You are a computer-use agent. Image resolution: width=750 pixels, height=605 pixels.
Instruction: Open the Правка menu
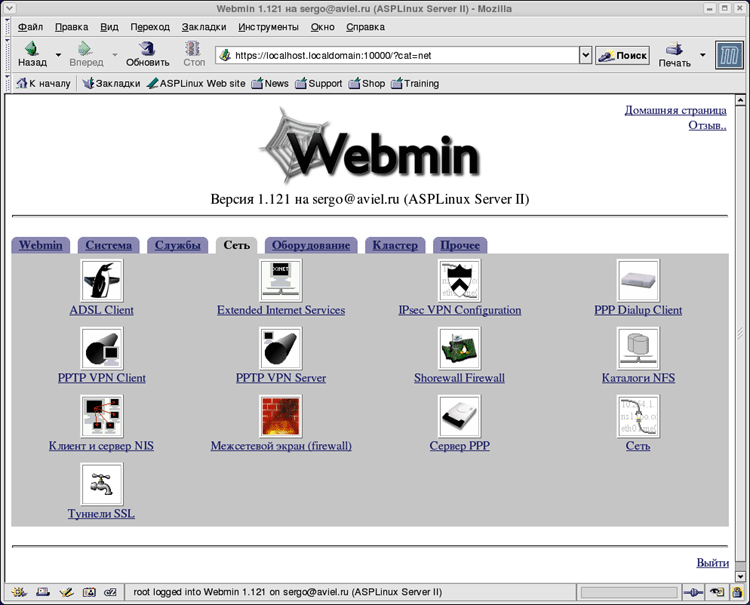click(71, 27)
